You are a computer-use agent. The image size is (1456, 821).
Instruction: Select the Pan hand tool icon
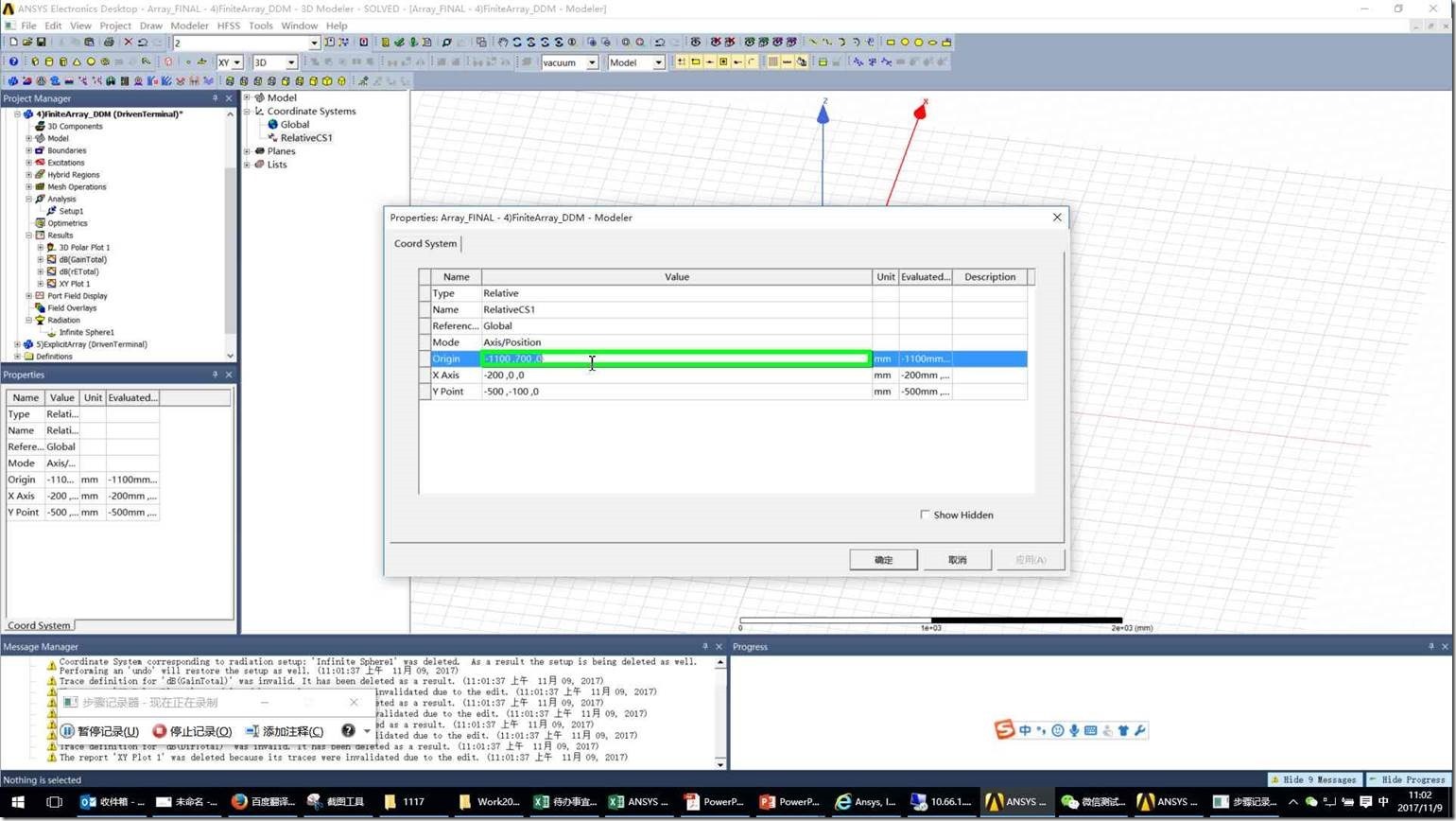(x=503, y=43)
